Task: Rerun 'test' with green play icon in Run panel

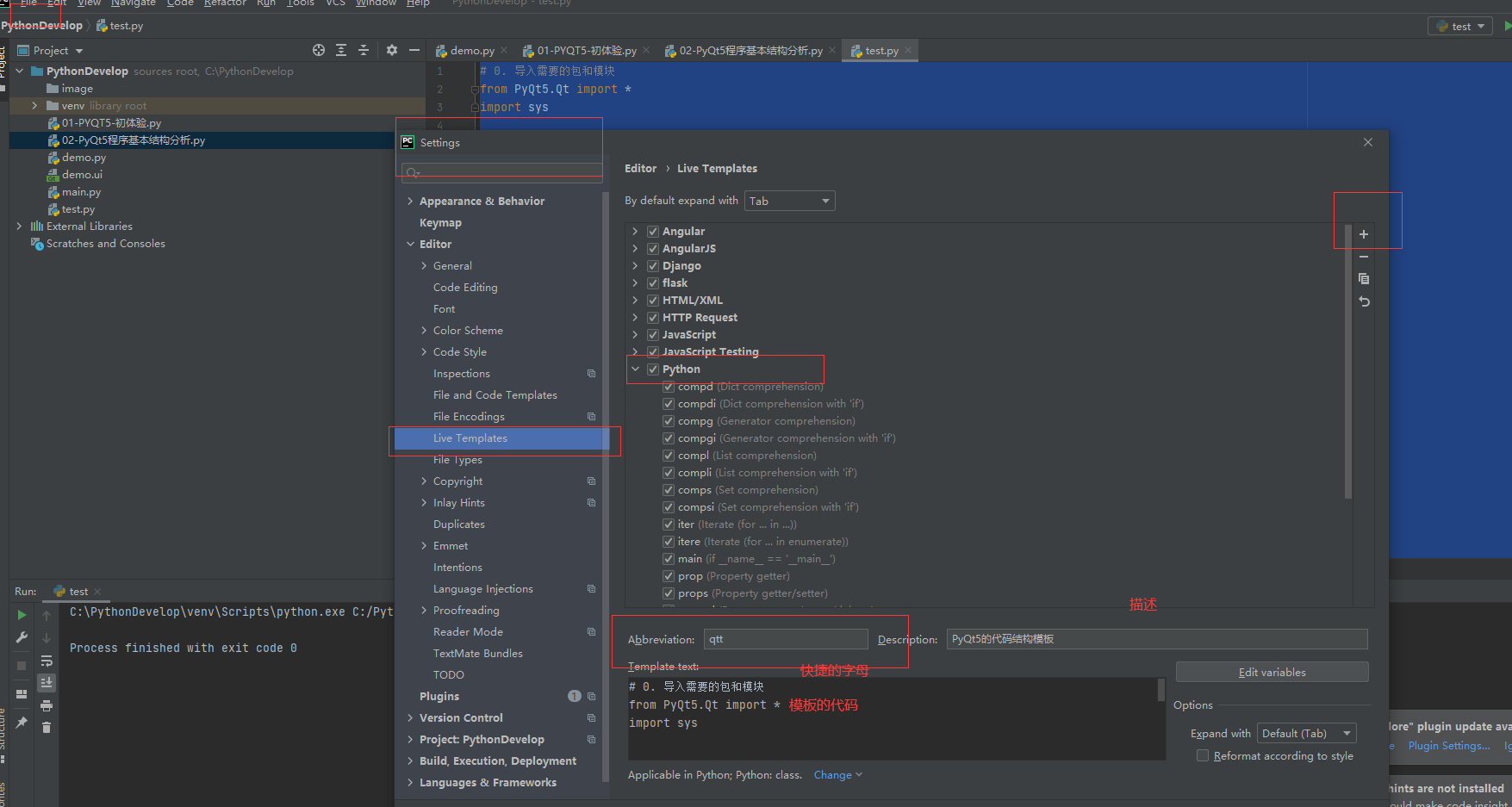Action: 22,615
